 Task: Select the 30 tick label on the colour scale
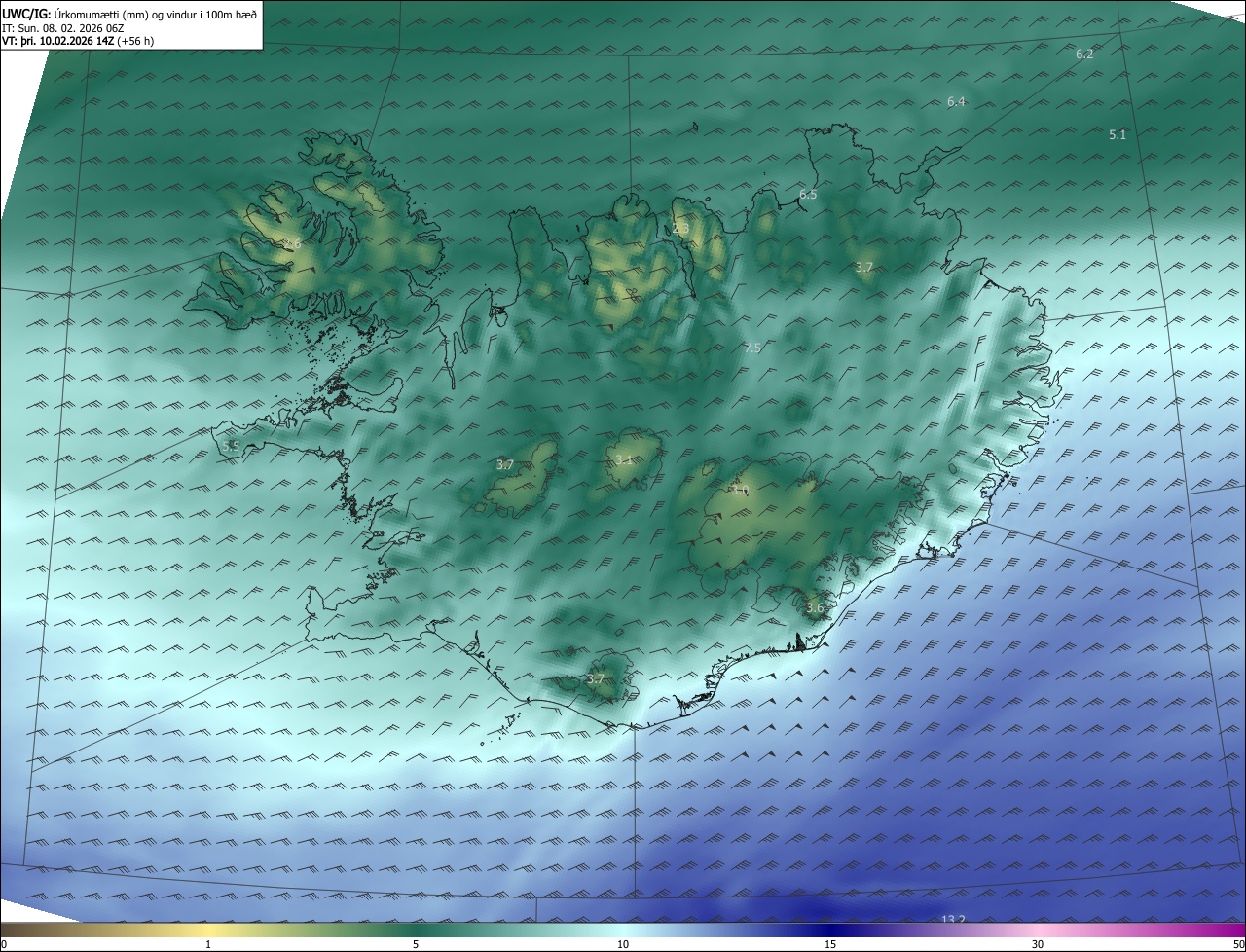[x=1038, y=944]
